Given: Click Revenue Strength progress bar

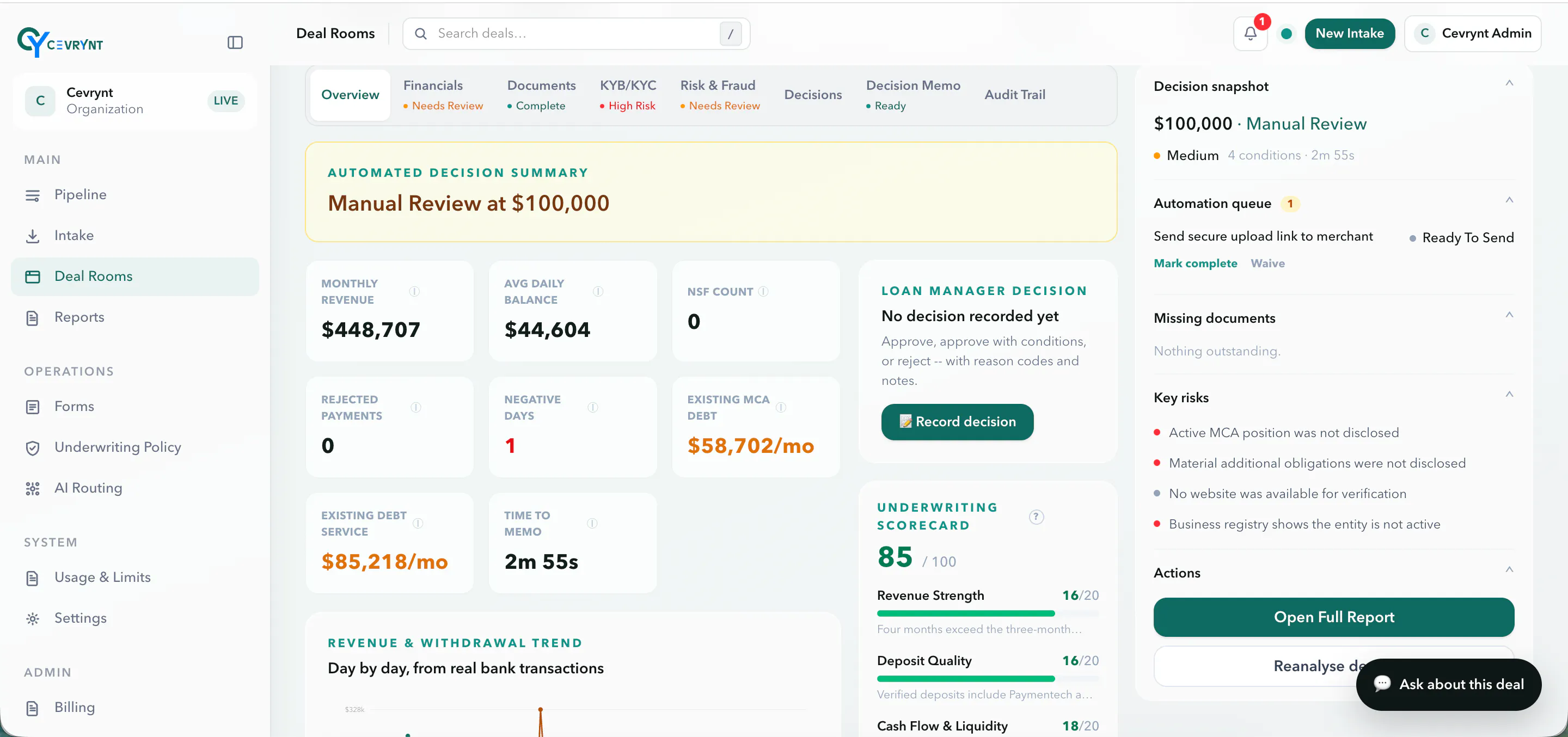Looking at the screenshot, I should coord(987,613).
